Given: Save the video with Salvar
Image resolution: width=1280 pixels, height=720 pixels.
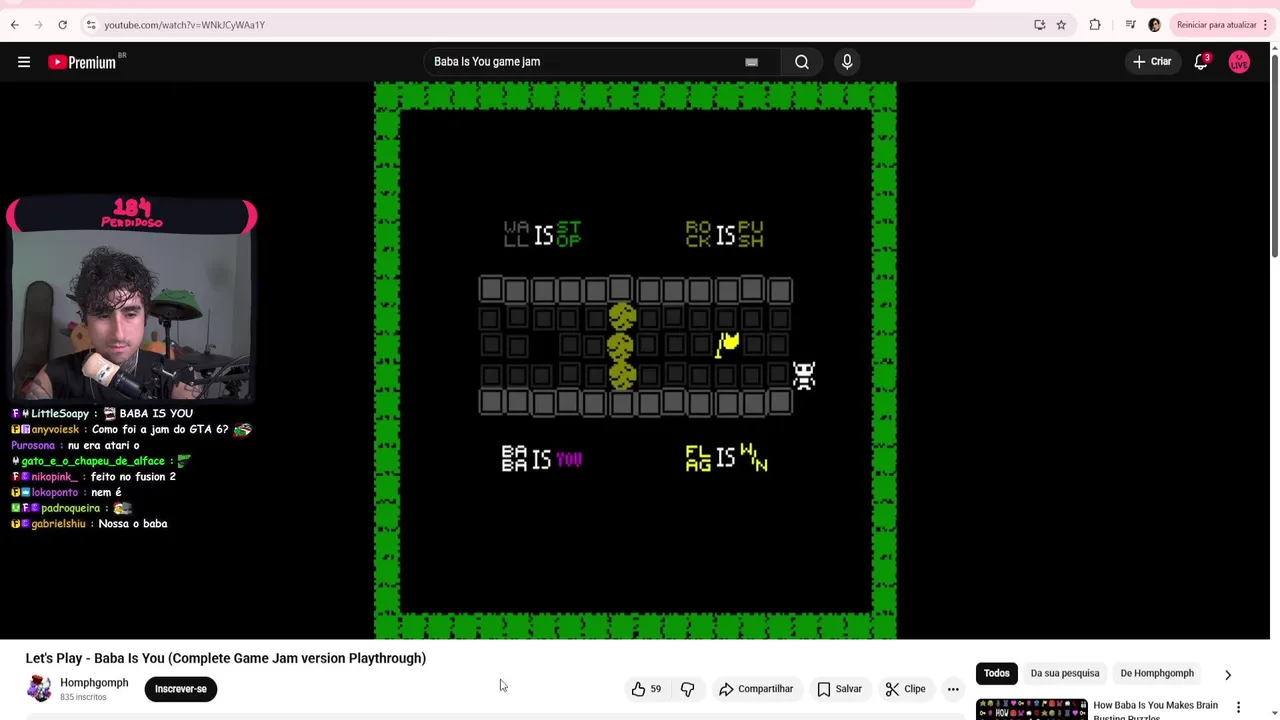Looking at the screenshot, I should coord(839,689).
